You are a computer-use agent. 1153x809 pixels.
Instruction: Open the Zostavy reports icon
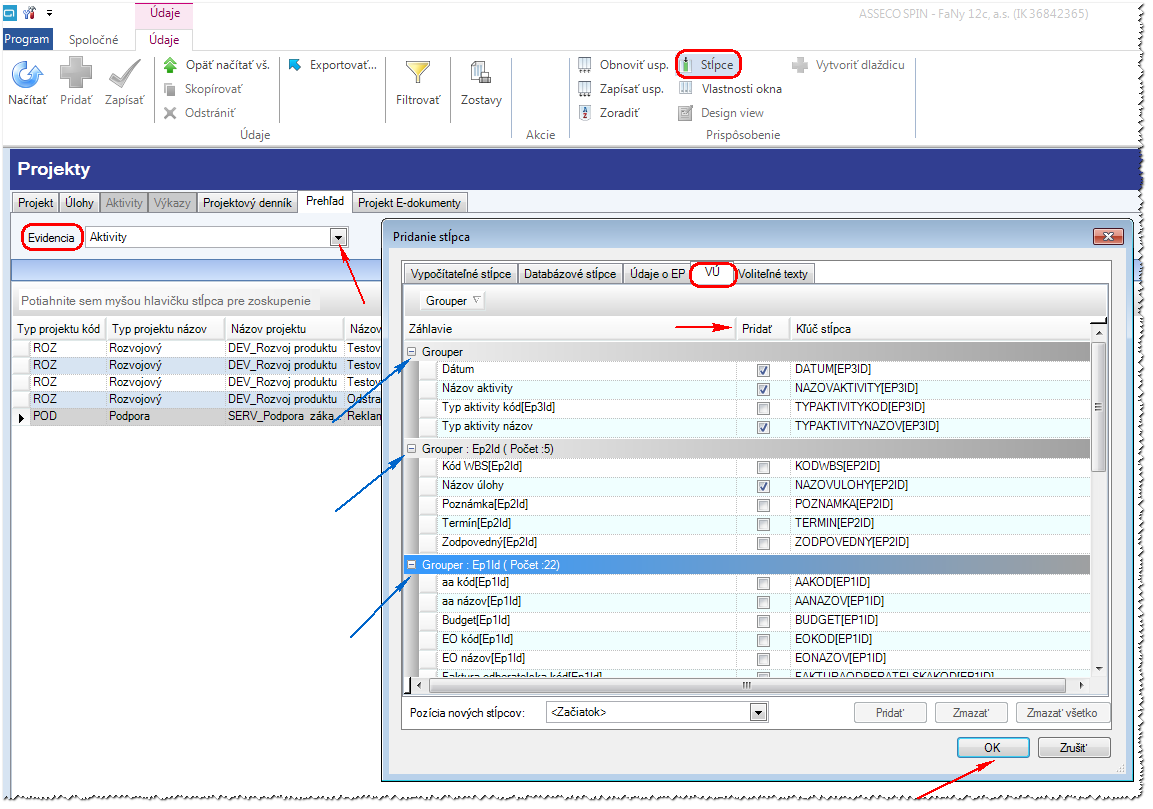click(481, 72)
